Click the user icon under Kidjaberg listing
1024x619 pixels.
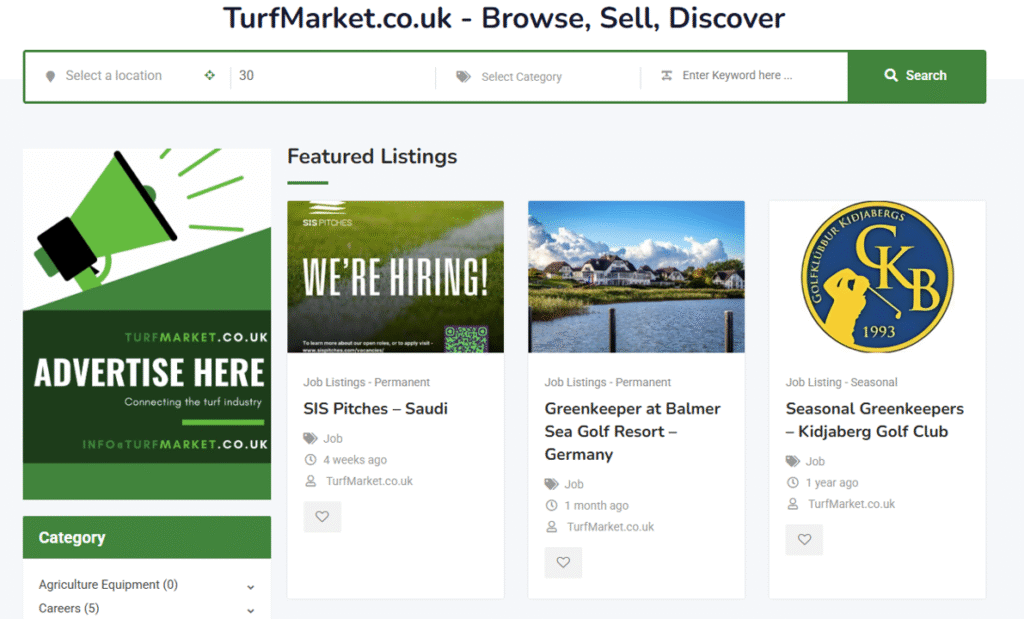pos(793,505)
